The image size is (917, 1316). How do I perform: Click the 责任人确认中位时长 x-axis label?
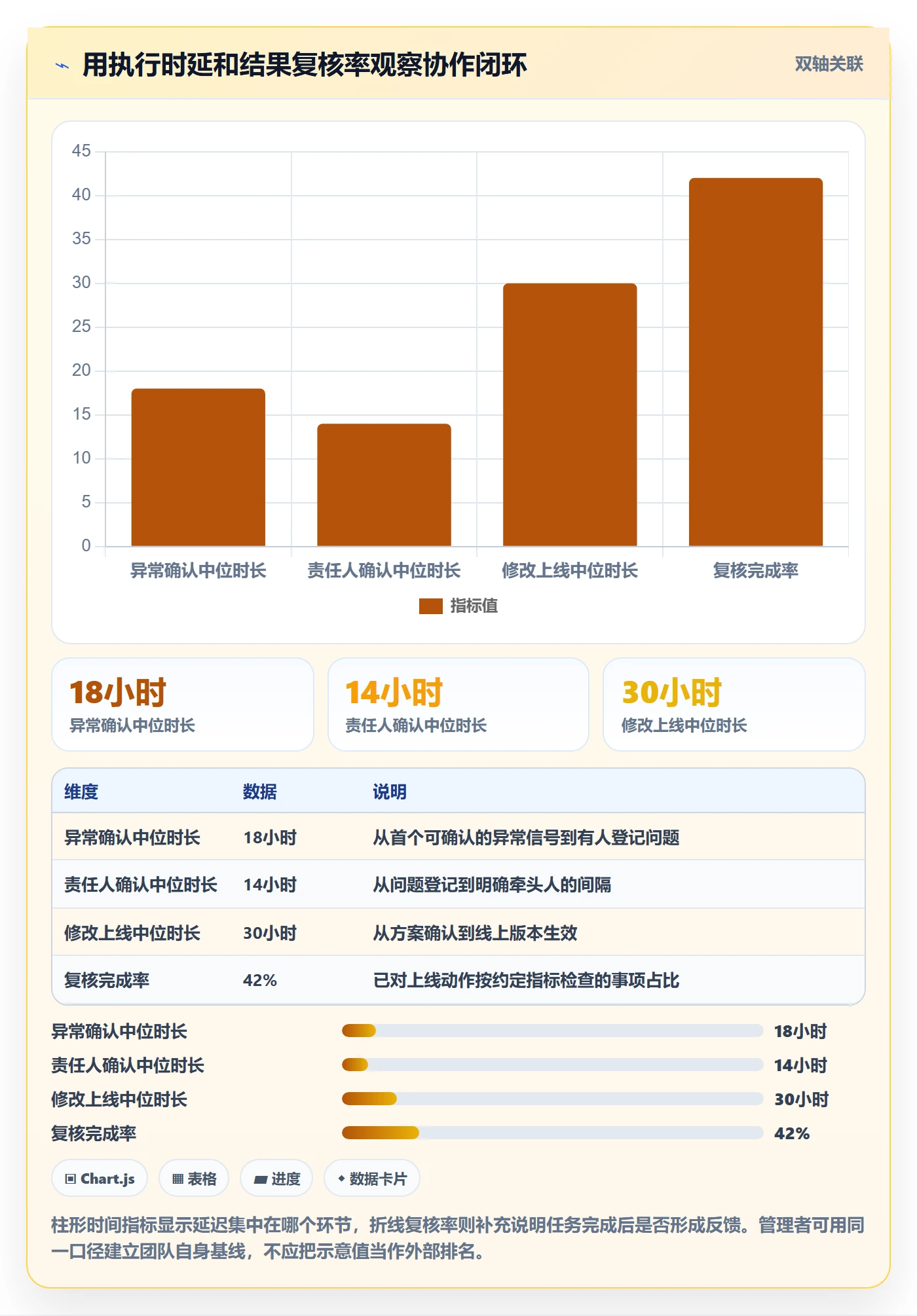tap(384, 571)
